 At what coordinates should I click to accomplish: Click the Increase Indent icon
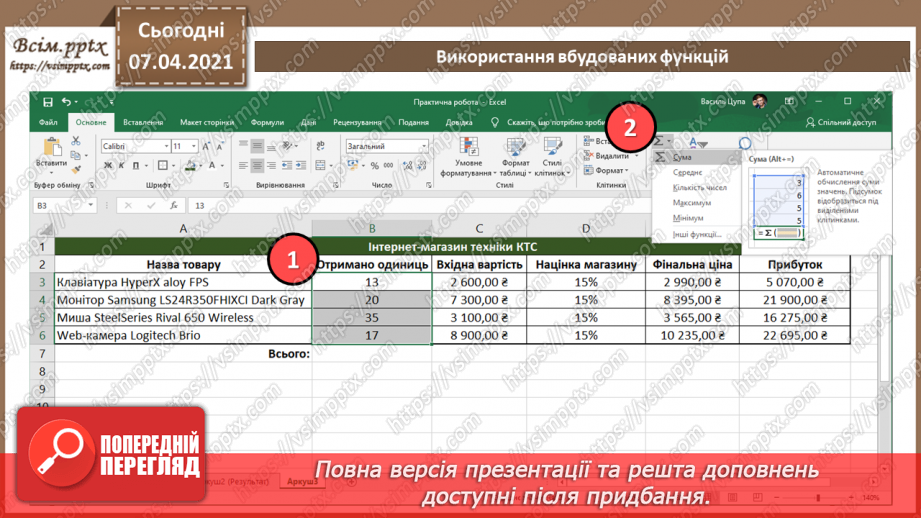pos(301,166)
